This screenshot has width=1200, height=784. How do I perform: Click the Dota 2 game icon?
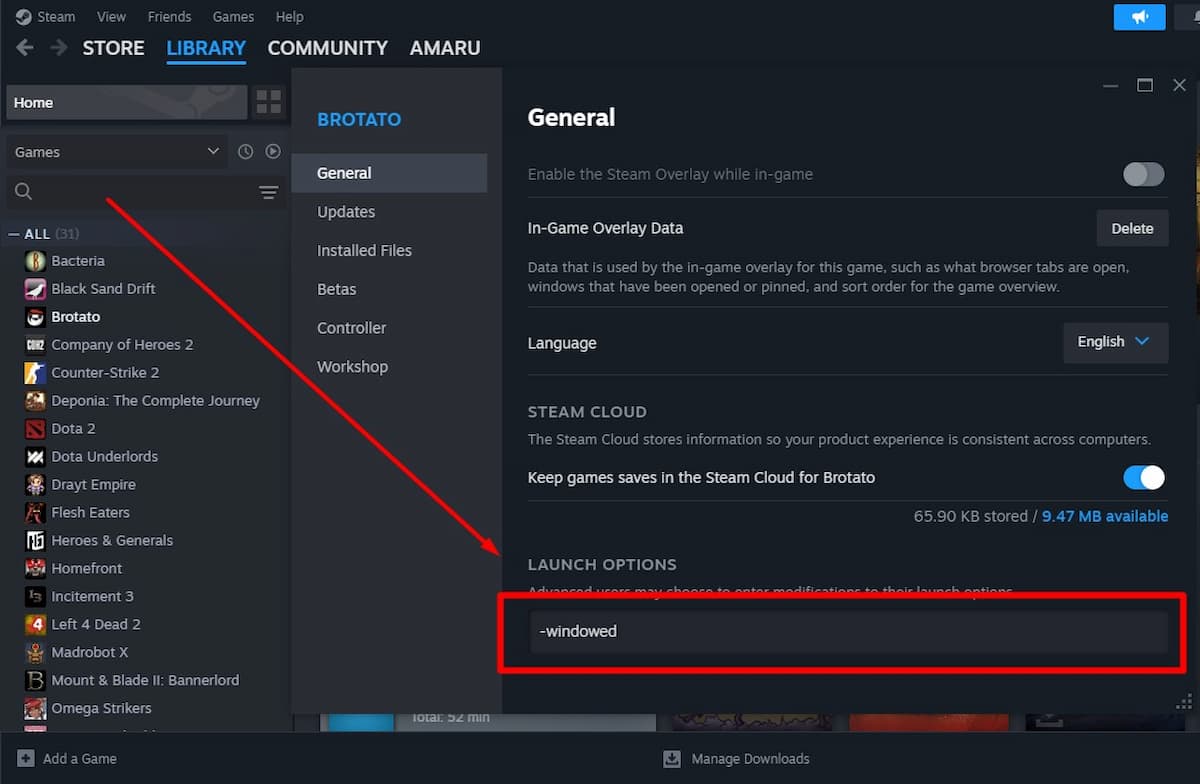(x=34, y=428)
